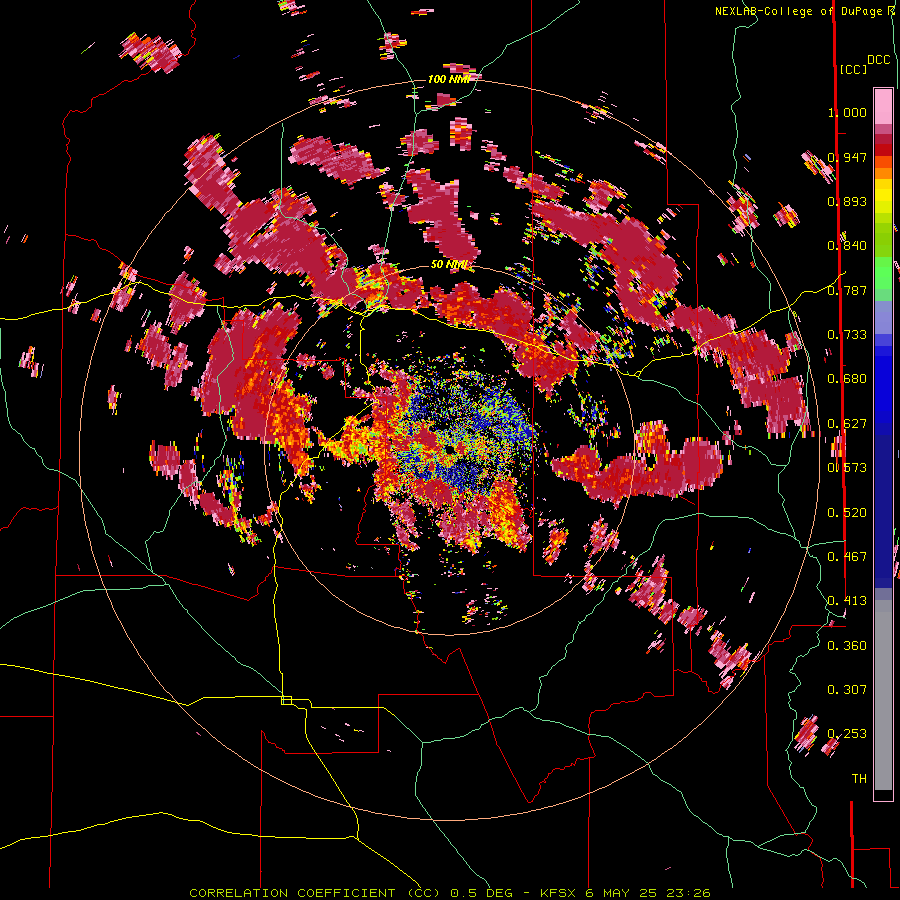Click the 100 NMI range ring label
This screenshot has height=900, width=900.
(449, 79)
